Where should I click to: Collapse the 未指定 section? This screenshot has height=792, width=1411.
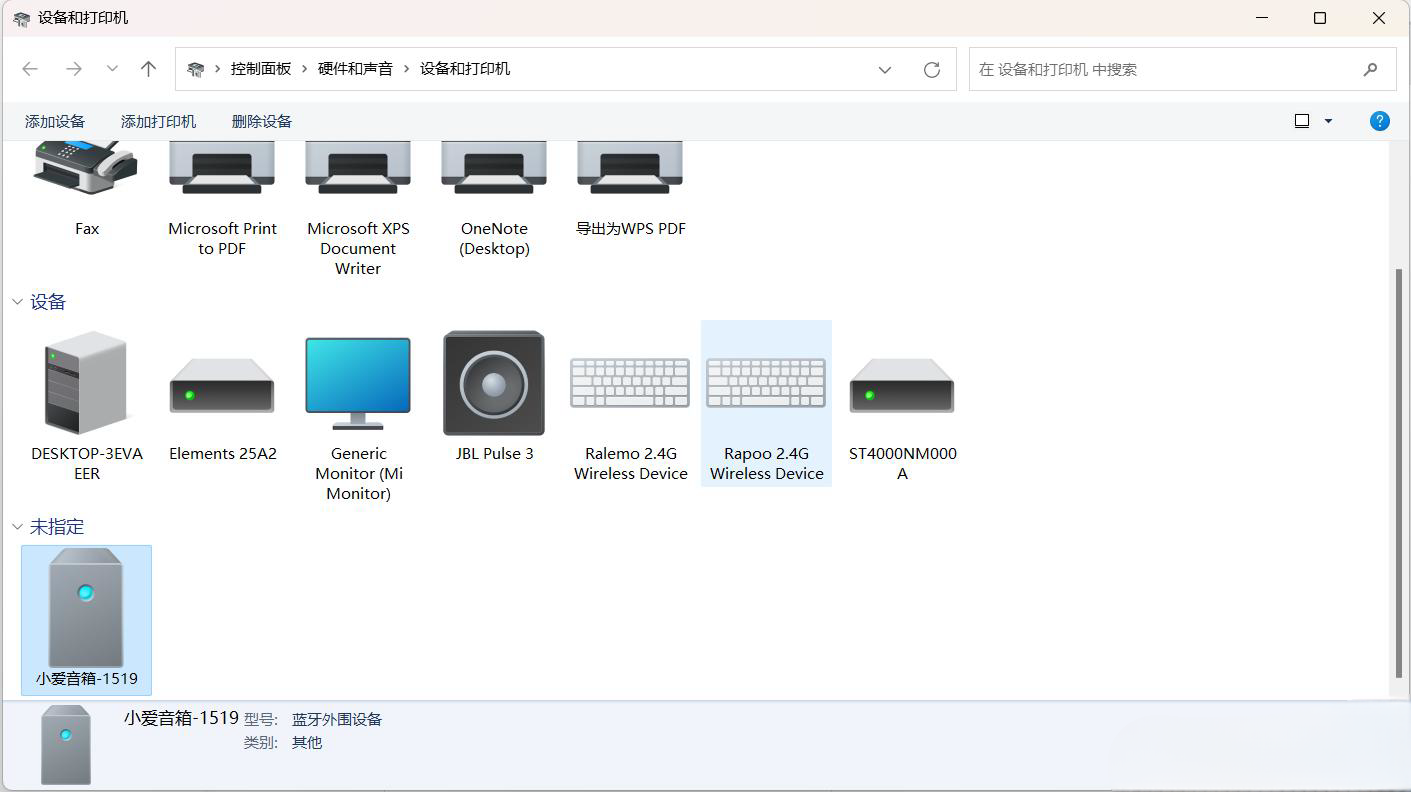point(16,526)
